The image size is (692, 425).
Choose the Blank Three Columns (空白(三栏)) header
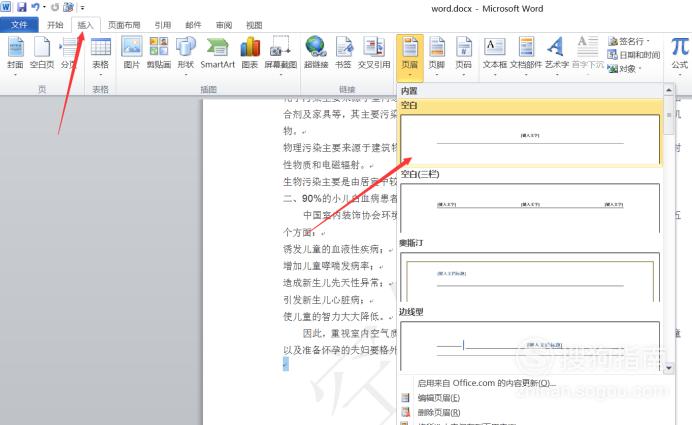pyautogui.click(x=530, y=208)
